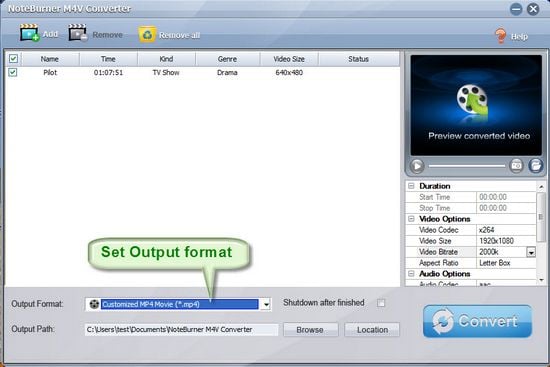Screen dimensions: 550x367
Task: Open the snapshot folder icon under preview
Action: coord(536,165)
